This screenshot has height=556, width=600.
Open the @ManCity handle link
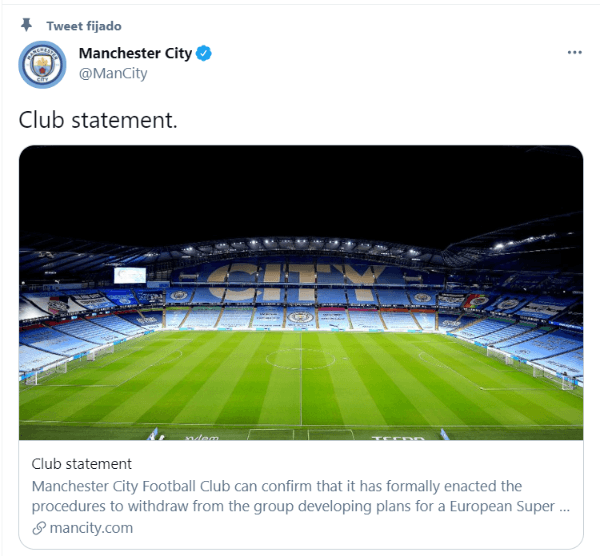[113, 73]
